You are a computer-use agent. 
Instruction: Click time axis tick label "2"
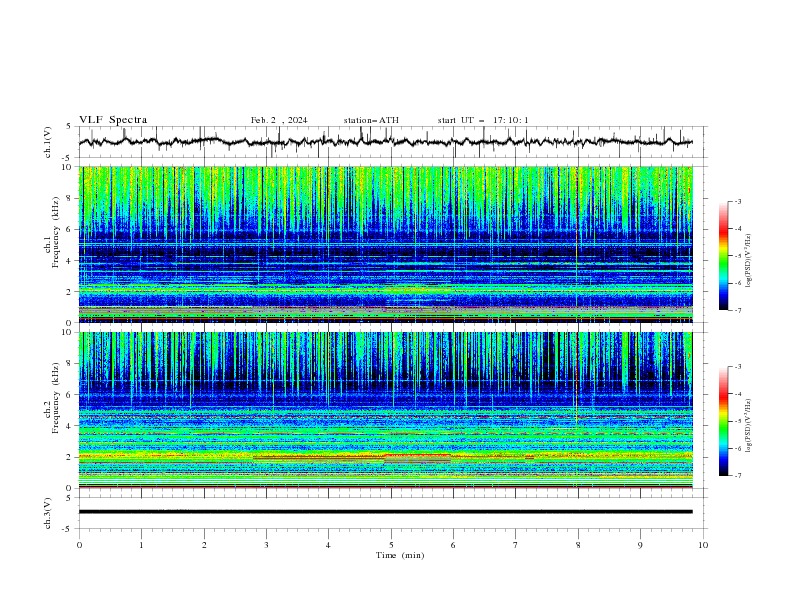click(204, 545)
